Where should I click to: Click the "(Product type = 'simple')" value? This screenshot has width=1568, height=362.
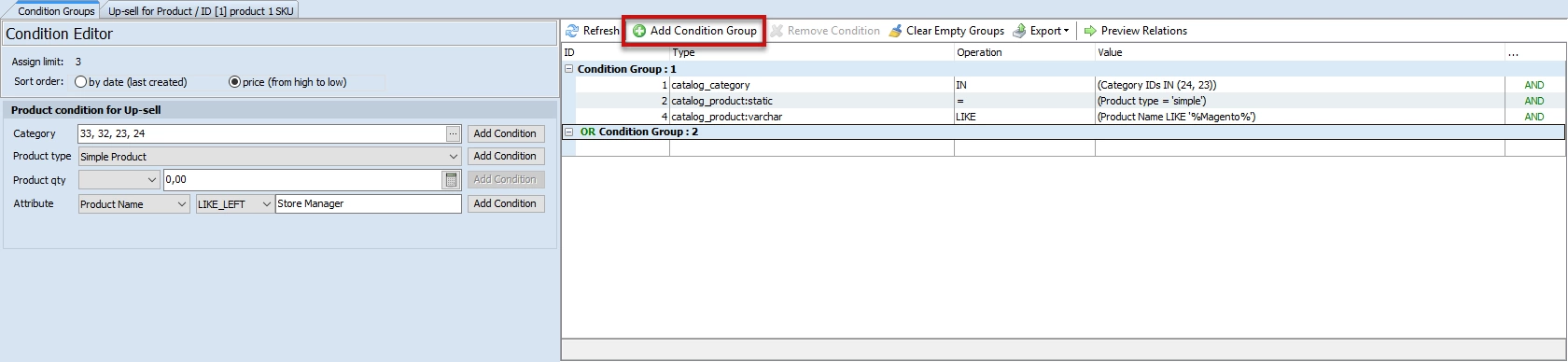pyautogui.click(x=1152, y=101)
